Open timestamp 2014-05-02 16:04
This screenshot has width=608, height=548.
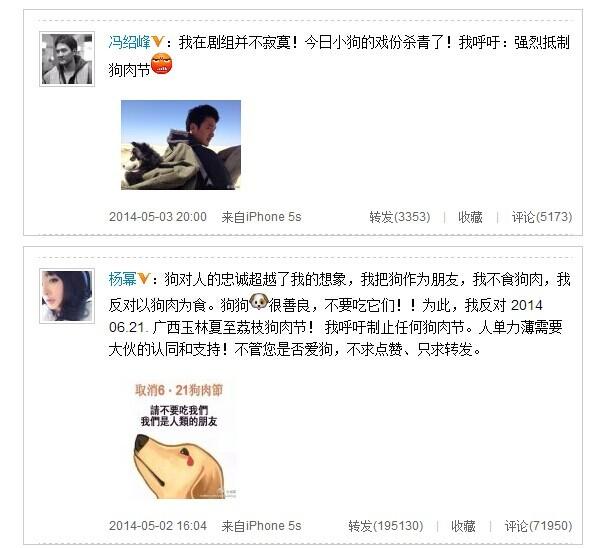(158, 526)
